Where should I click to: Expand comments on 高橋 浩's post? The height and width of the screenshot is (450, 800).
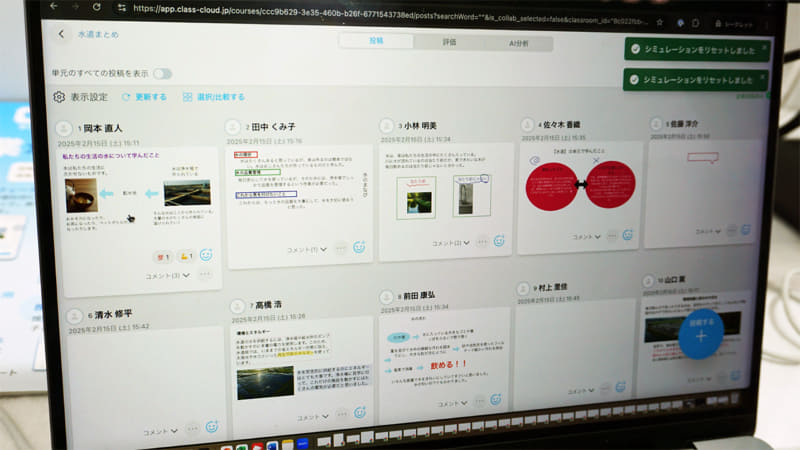313,417
